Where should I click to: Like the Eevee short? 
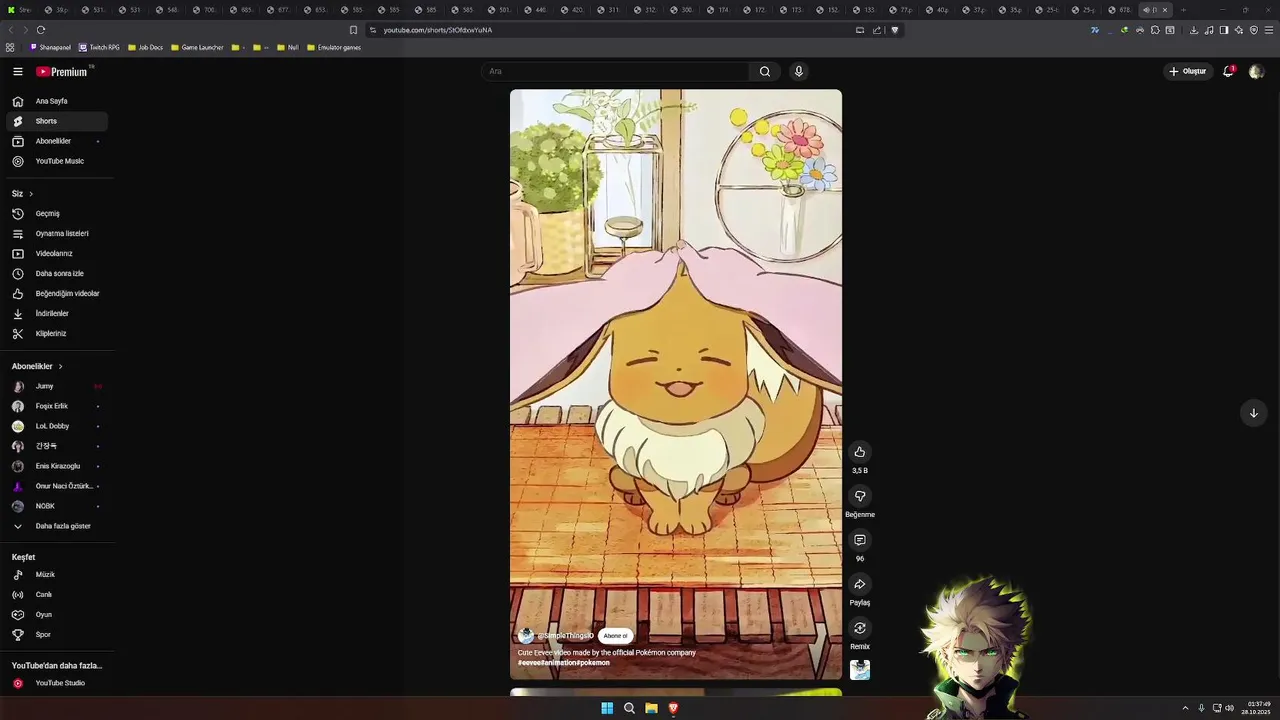tap(859, 452)
